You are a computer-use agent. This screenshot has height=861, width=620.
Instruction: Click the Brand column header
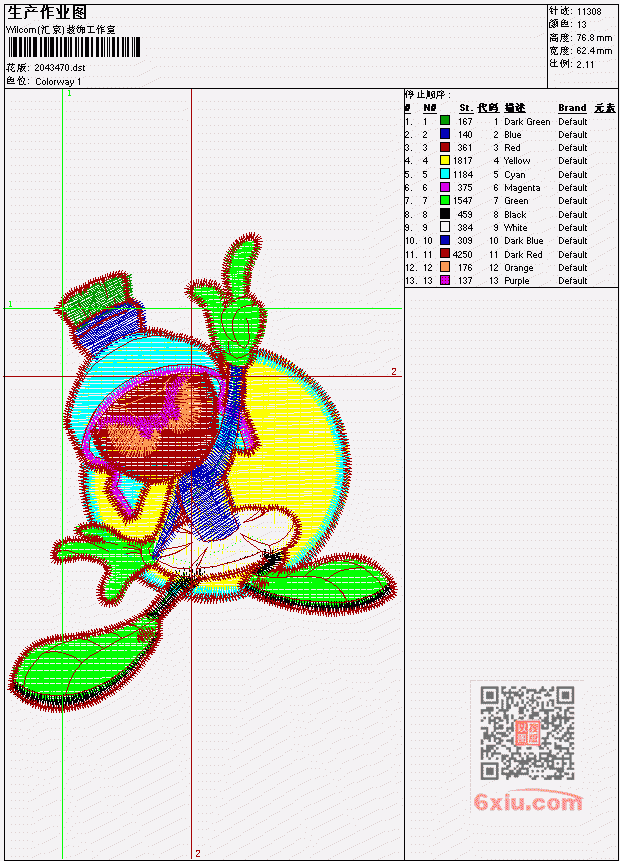click(x=572, y=108)
